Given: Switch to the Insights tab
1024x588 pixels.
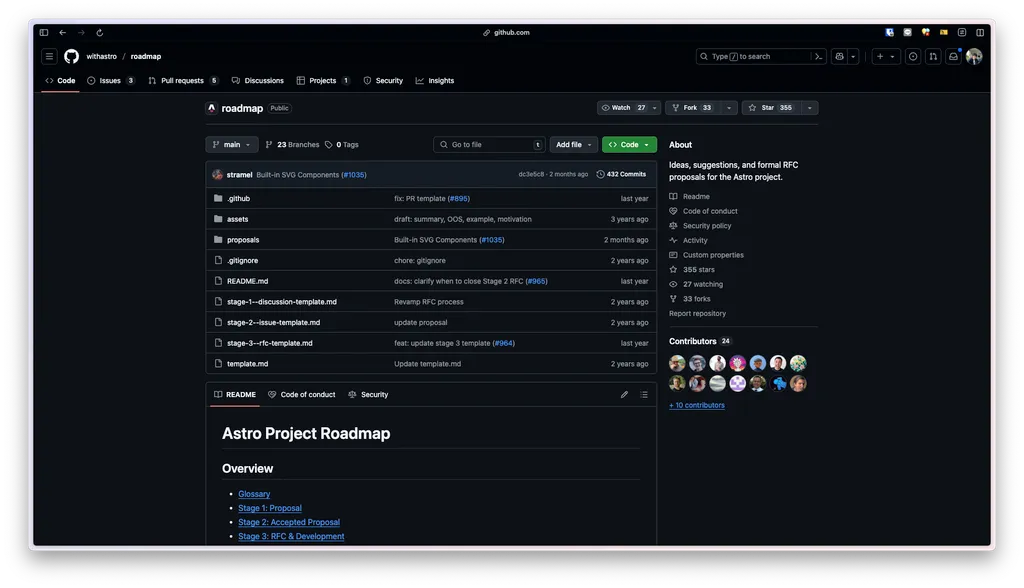Looking at the screenshot, I should (x=435, y=81).
